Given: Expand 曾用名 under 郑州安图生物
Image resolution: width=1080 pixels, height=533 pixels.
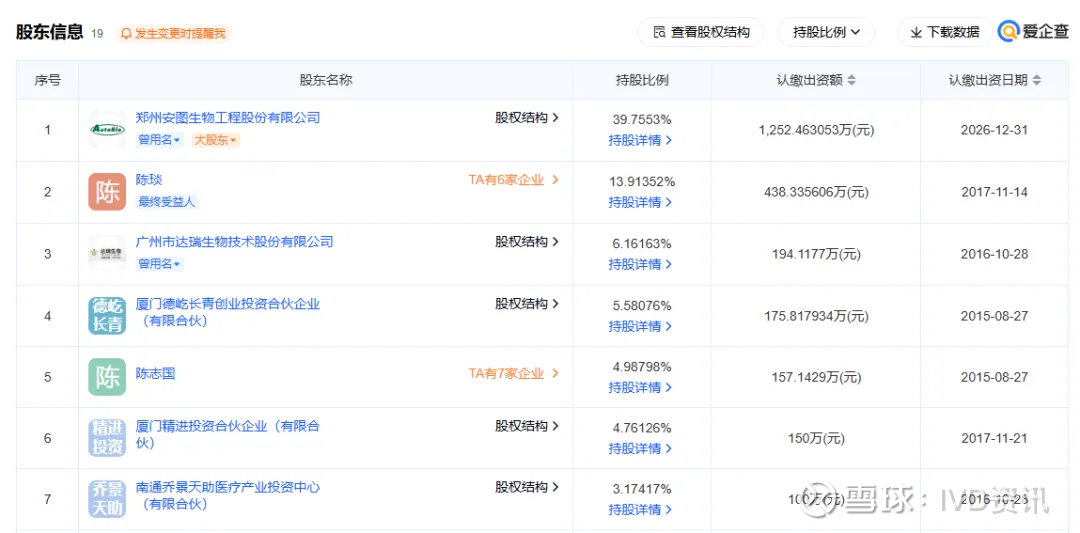Looking at the screenshot, I should 160,140.
